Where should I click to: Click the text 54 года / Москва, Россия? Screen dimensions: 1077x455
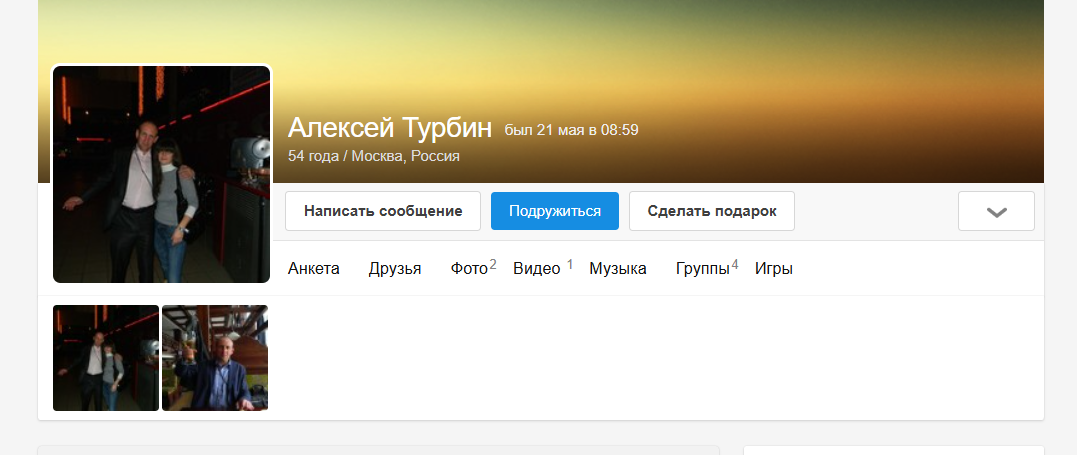(x=374, y=156)
